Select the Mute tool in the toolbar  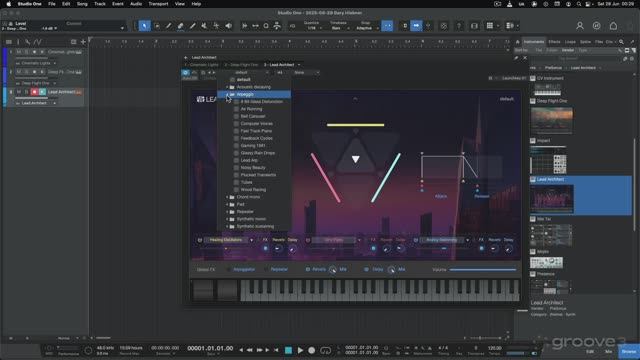tap(204, 26)
